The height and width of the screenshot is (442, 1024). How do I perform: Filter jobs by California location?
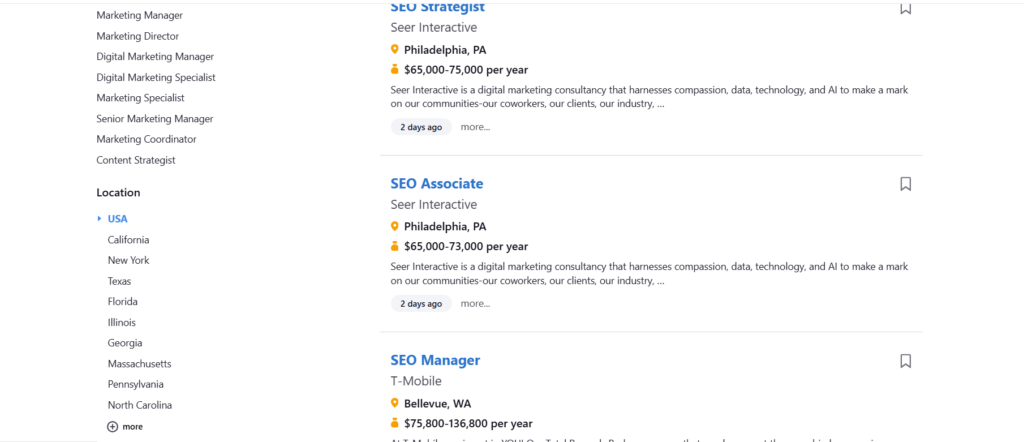[128, 240]
